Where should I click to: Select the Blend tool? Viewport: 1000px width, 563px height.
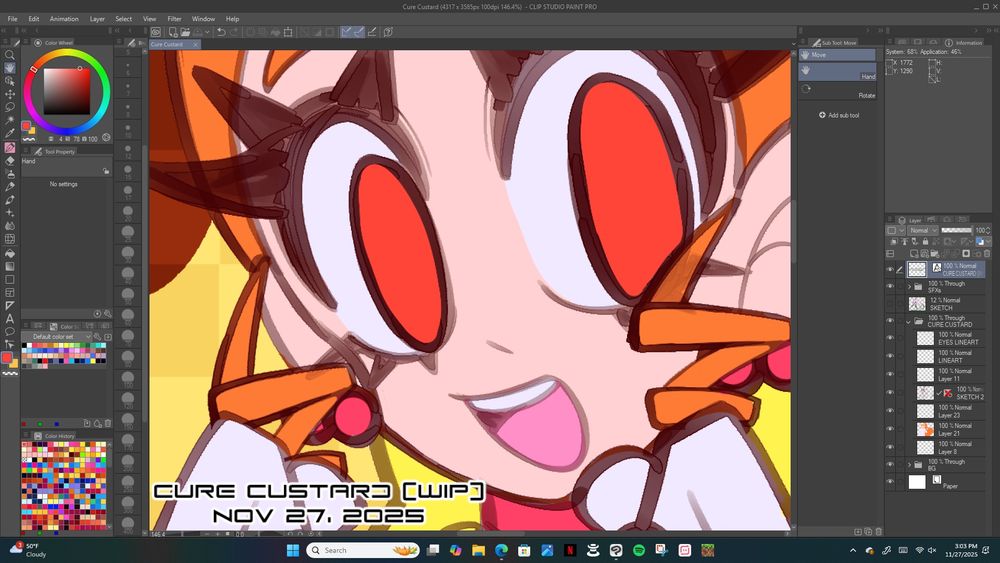tap(10, 226)
